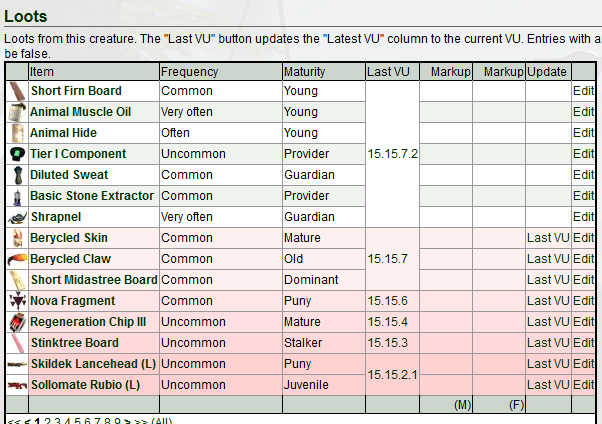Viewport: 602px width, 424px height.
Task: Sort table by Maturity column header
Action: (x=304, y=72)
